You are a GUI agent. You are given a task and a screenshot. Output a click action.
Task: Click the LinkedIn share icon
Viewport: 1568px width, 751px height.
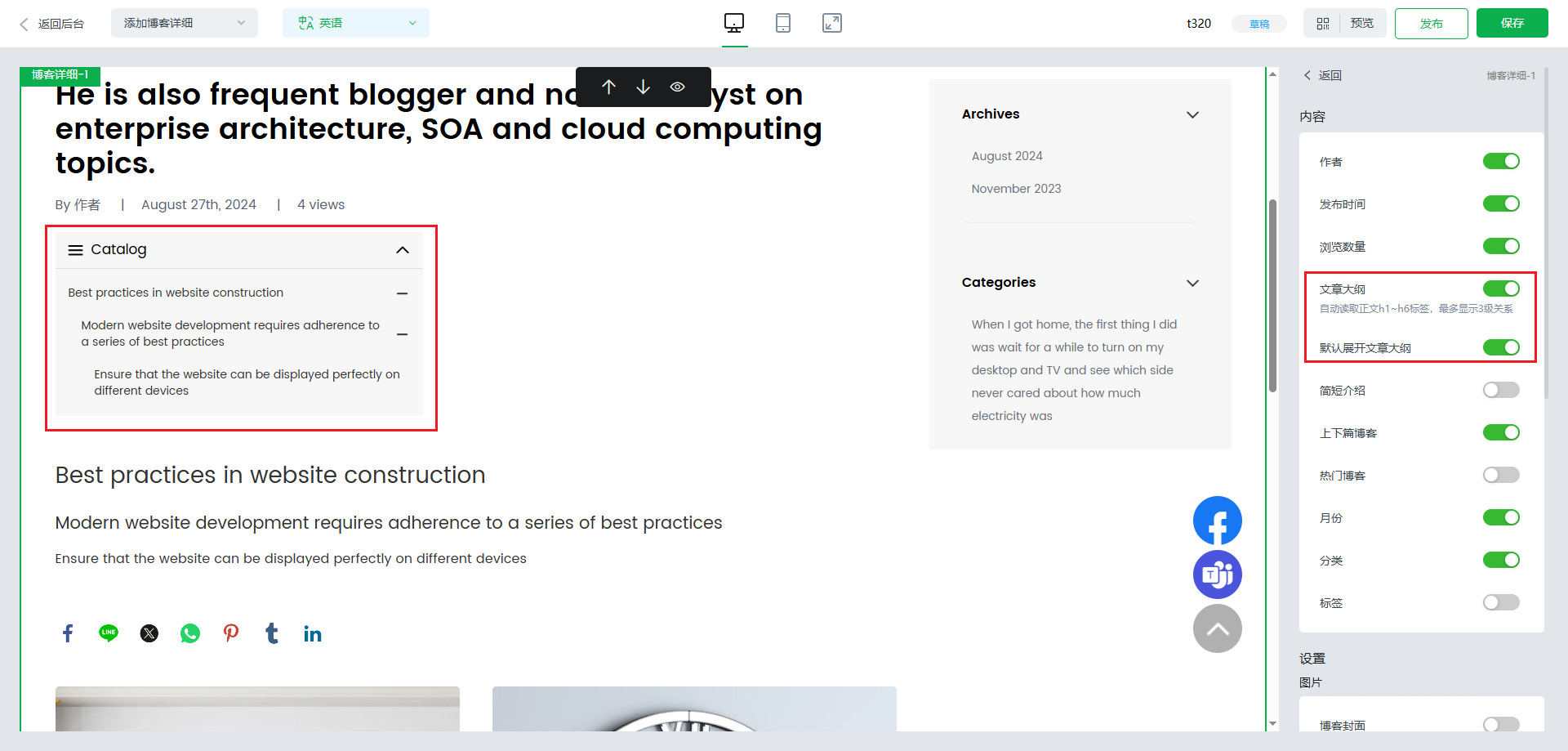click(x=313, y=633)
